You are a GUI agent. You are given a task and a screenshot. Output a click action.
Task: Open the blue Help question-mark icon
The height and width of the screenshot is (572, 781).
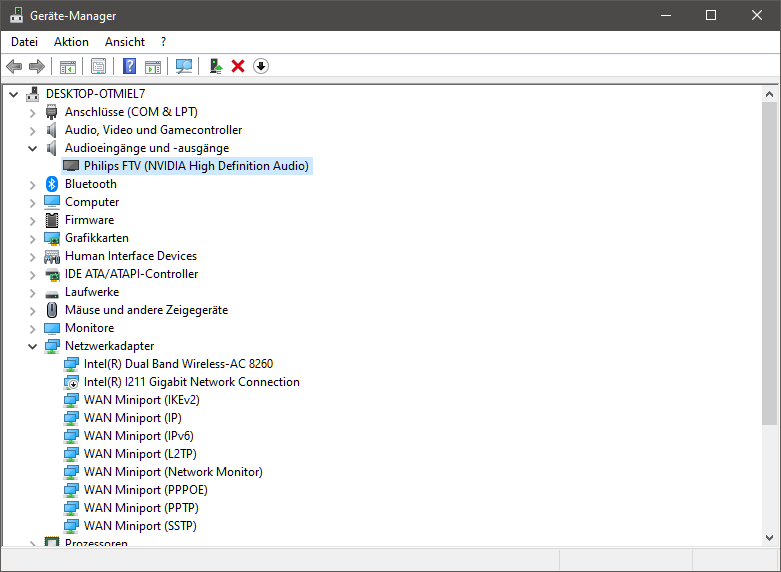130,66
